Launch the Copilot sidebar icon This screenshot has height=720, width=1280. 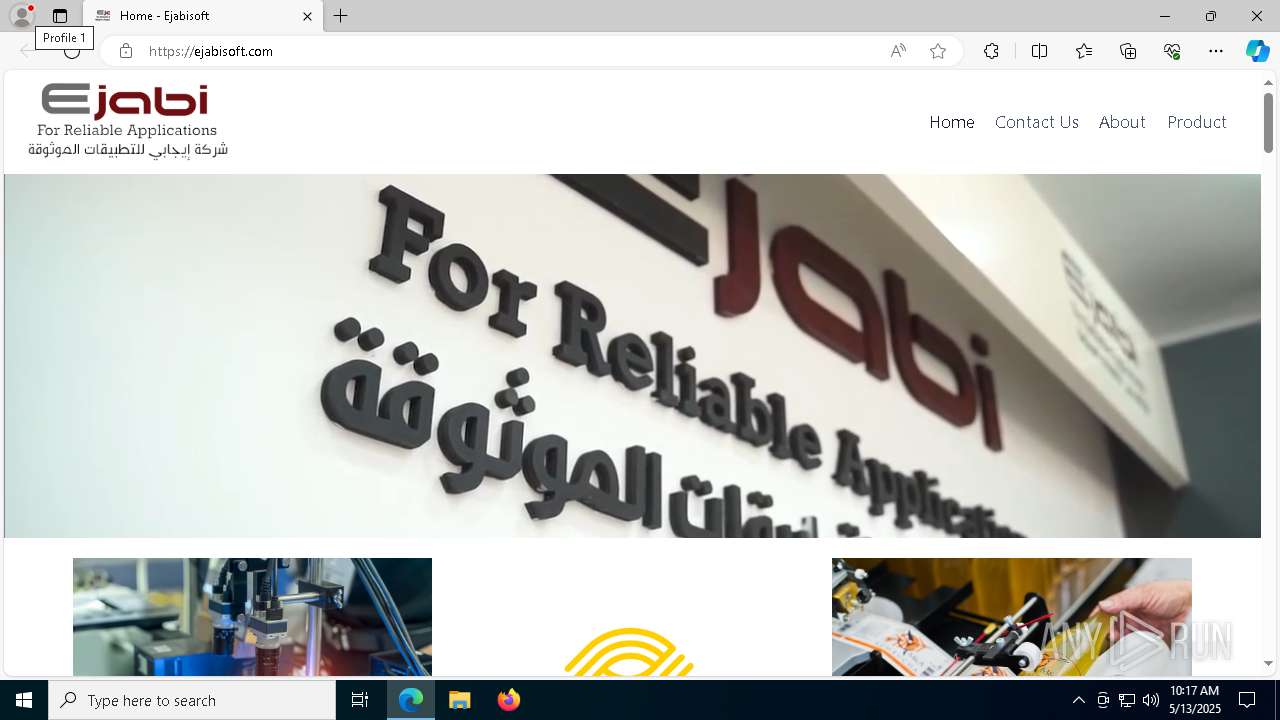(x=1257, y=51)
